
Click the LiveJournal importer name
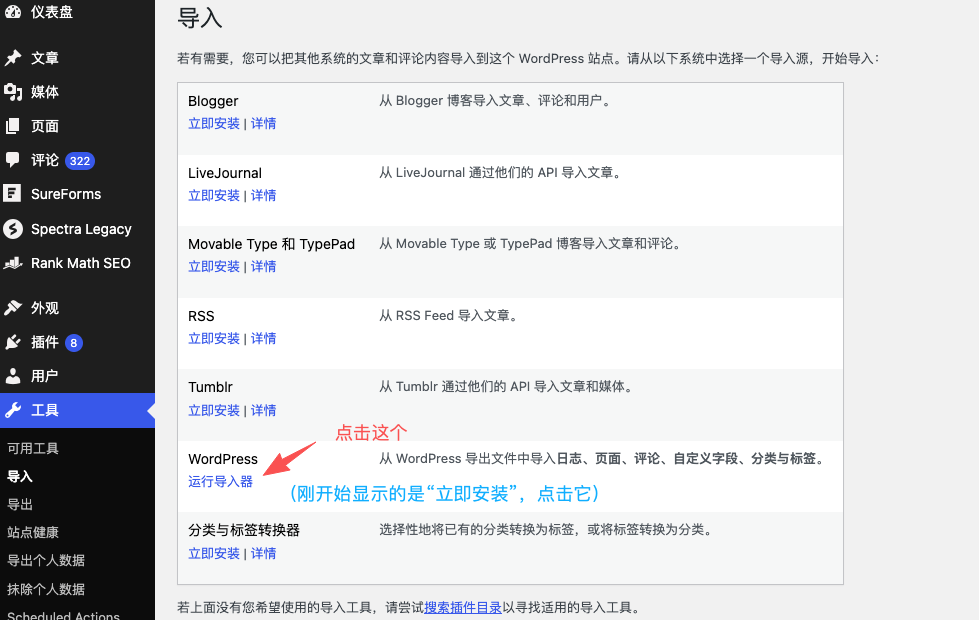[x=225, y=173]
